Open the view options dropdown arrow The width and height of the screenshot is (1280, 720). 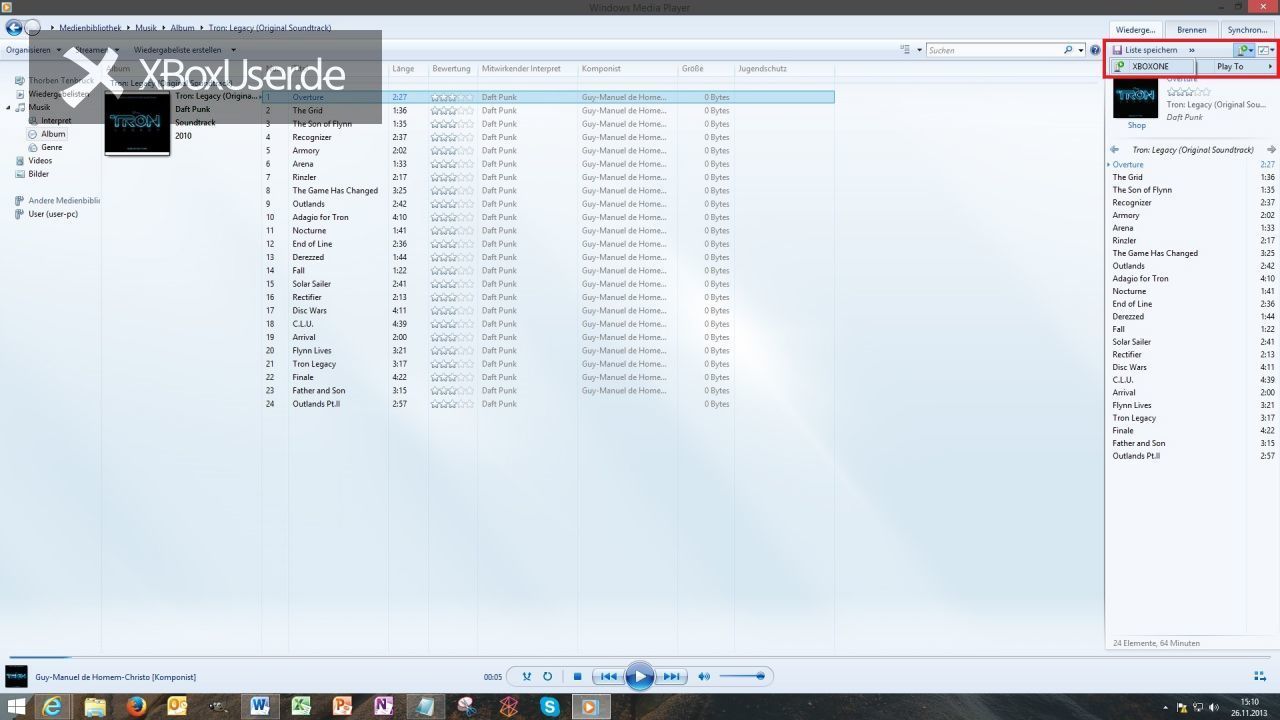919,50
